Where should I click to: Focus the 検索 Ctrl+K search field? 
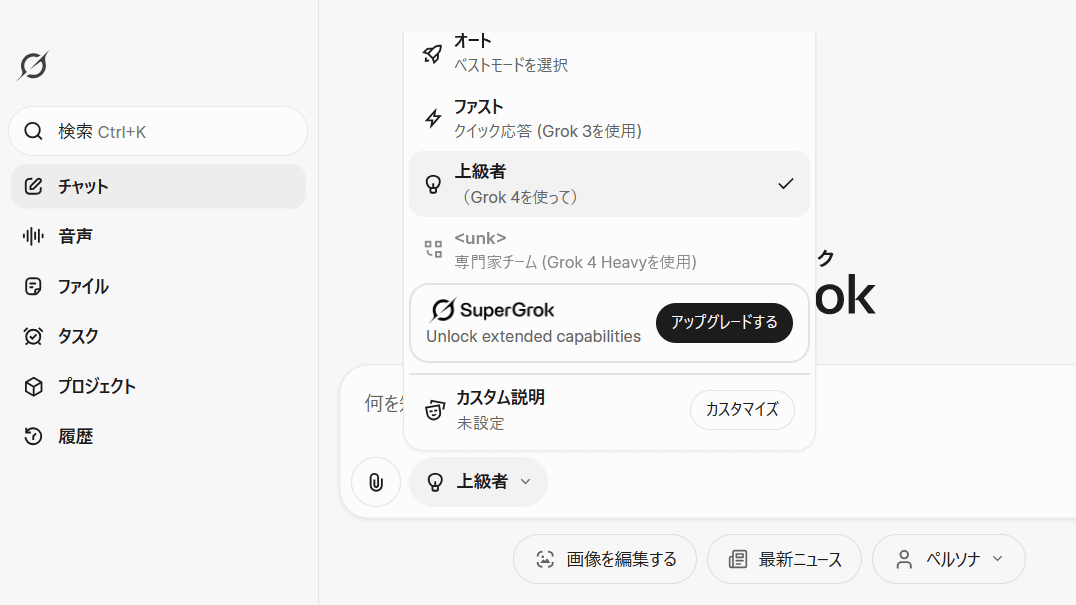[x=158, y=131]
